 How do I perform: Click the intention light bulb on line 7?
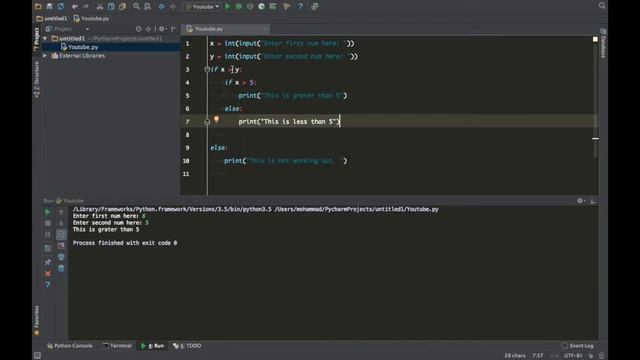[216, 120]
